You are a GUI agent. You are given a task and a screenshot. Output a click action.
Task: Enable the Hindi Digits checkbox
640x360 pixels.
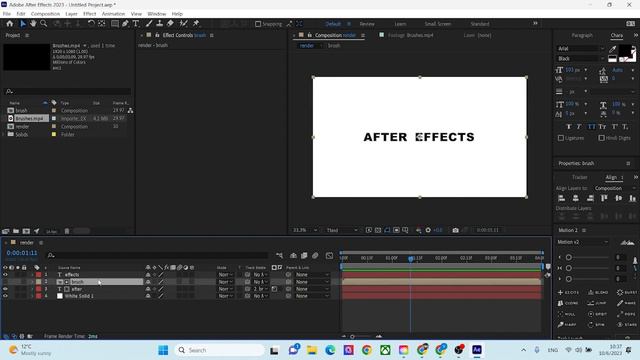(601, 138)
